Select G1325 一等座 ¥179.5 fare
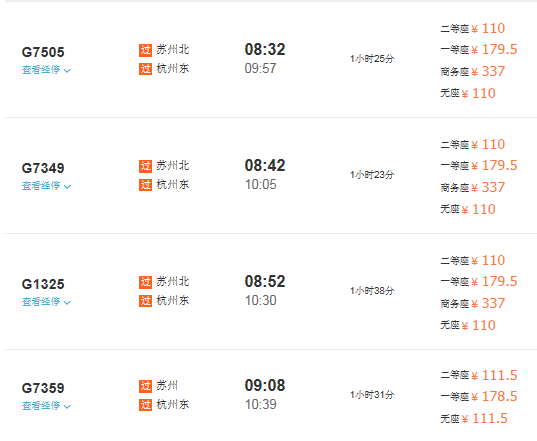Image resolution: width=537 pixels, height=441 pixels. tap(479, 281)
